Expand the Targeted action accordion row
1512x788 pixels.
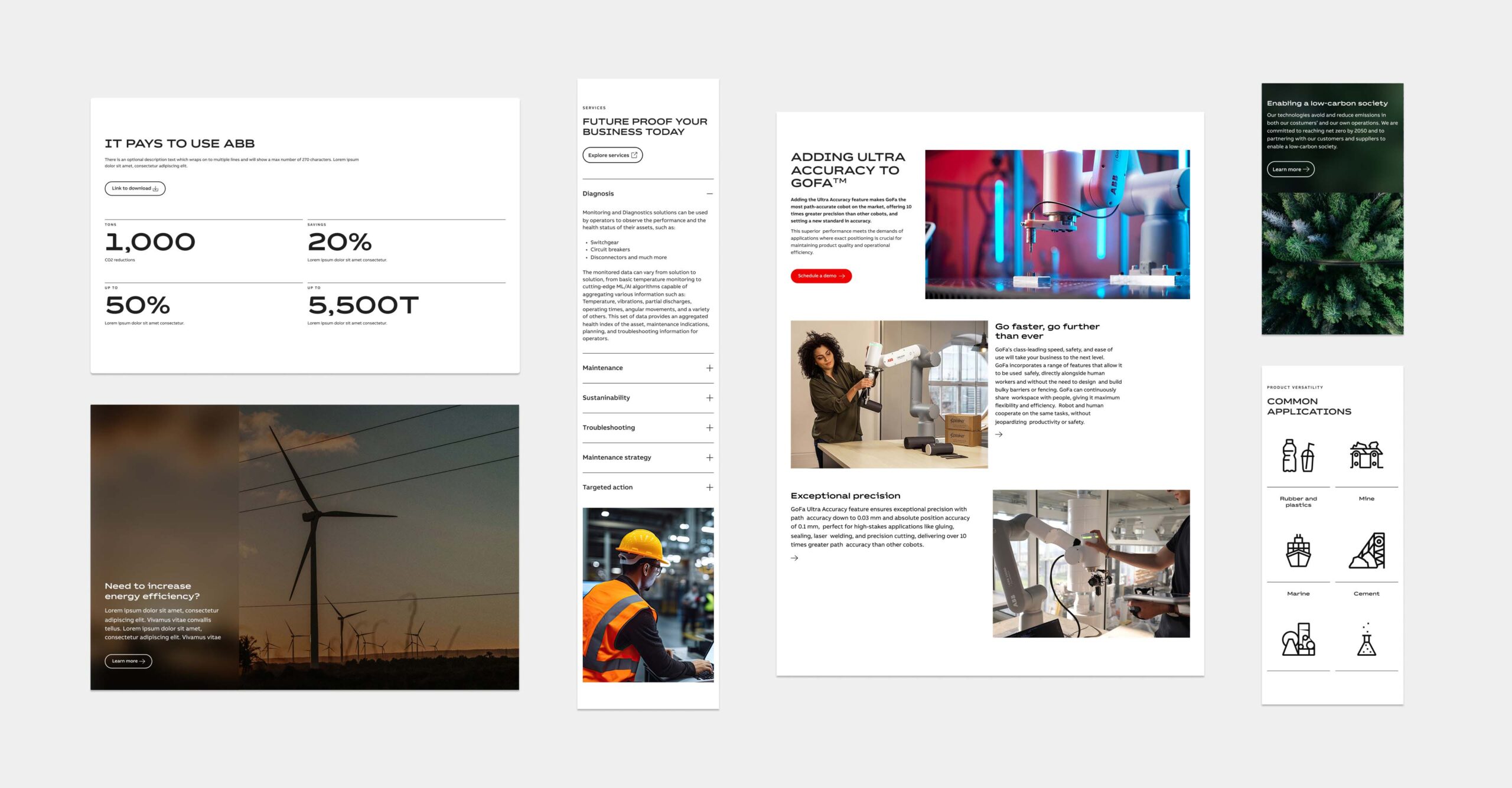[648, 487]
